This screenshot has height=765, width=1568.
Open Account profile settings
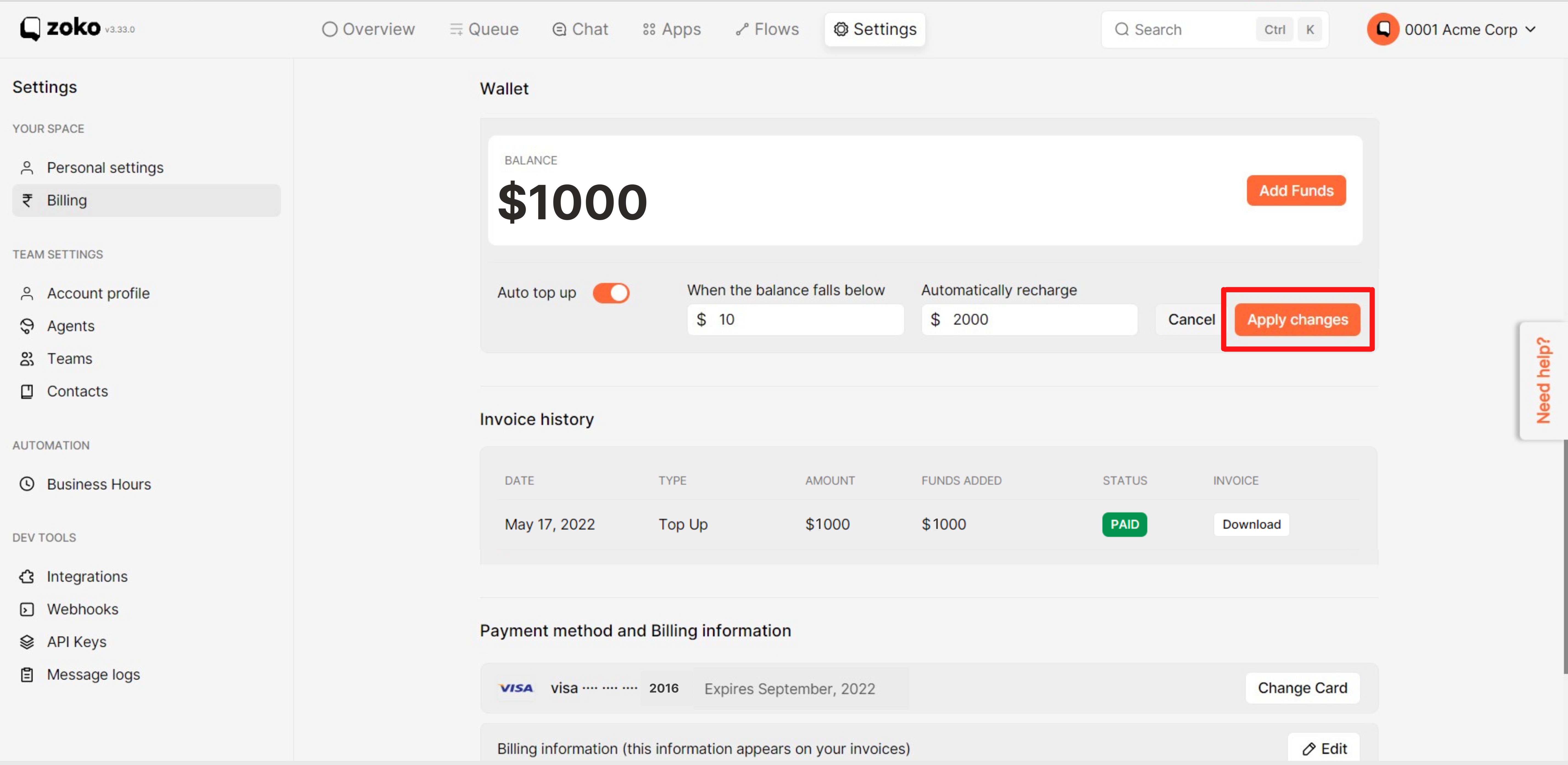146,293
